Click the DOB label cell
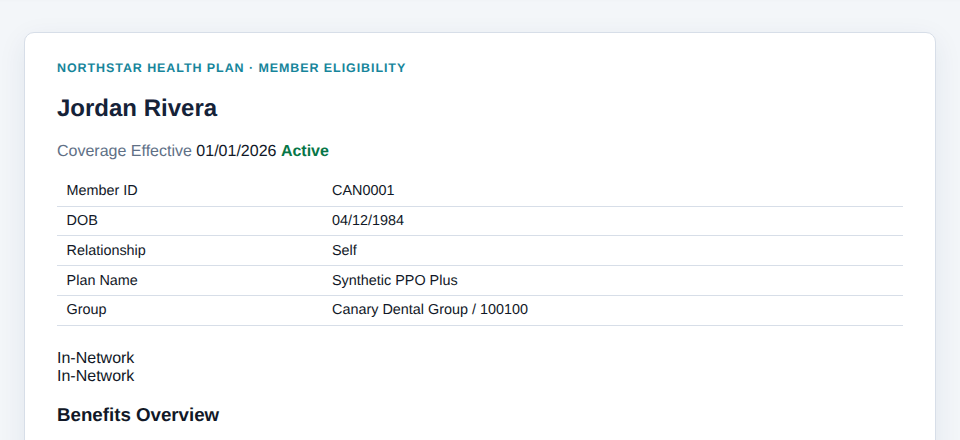Image resolution: width=960 pixels, height=440 pixels. pyautogui.click(x=190, y=221)
